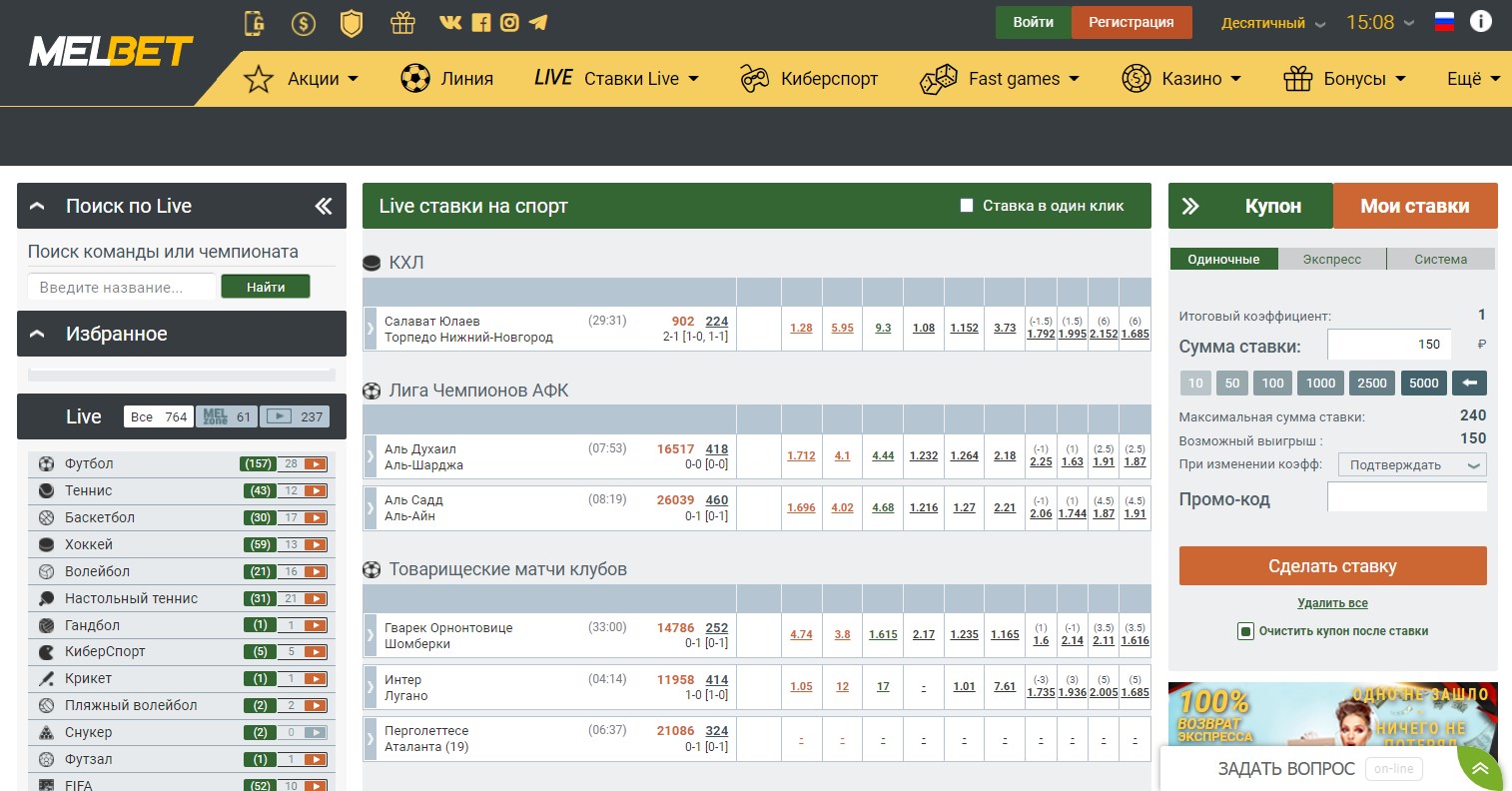The height and width of the screenshot is (791, 1512).
Task: Switch to the Мои ставки tab
Action: pyautogui.click(x=1415, y=206)
